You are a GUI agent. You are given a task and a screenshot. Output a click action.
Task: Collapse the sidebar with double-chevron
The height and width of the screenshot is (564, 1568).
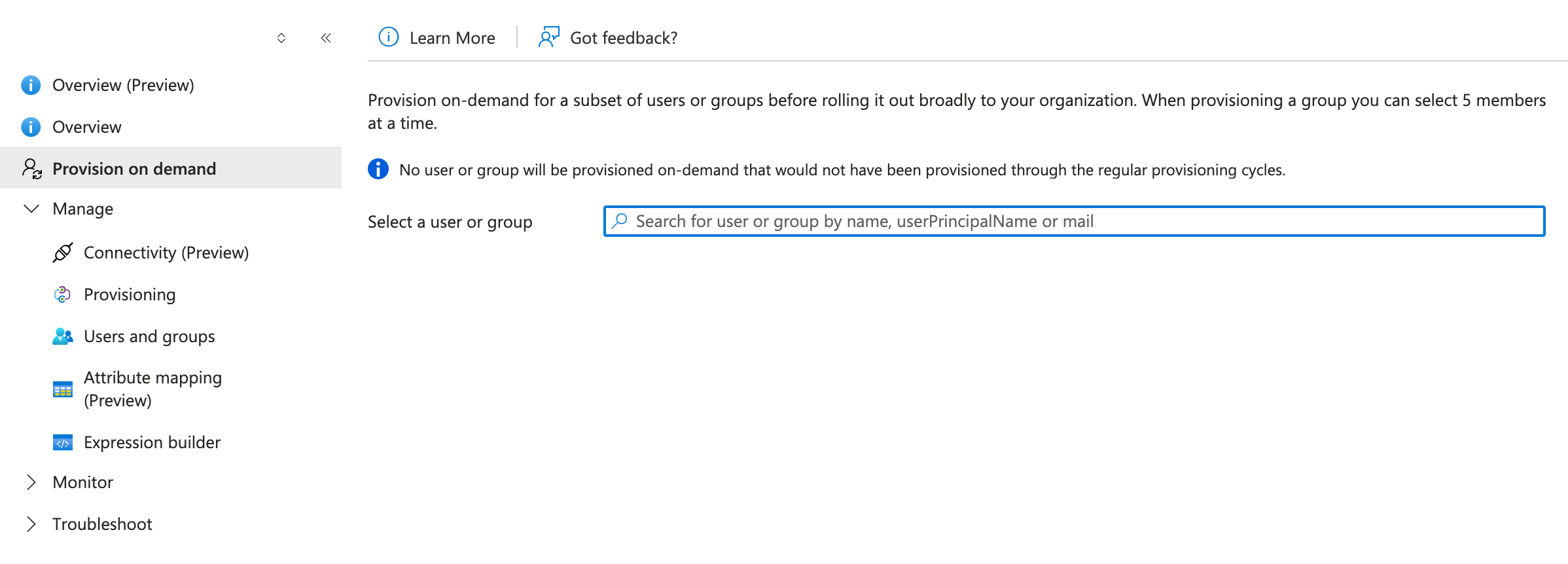(x=326, y=38)
